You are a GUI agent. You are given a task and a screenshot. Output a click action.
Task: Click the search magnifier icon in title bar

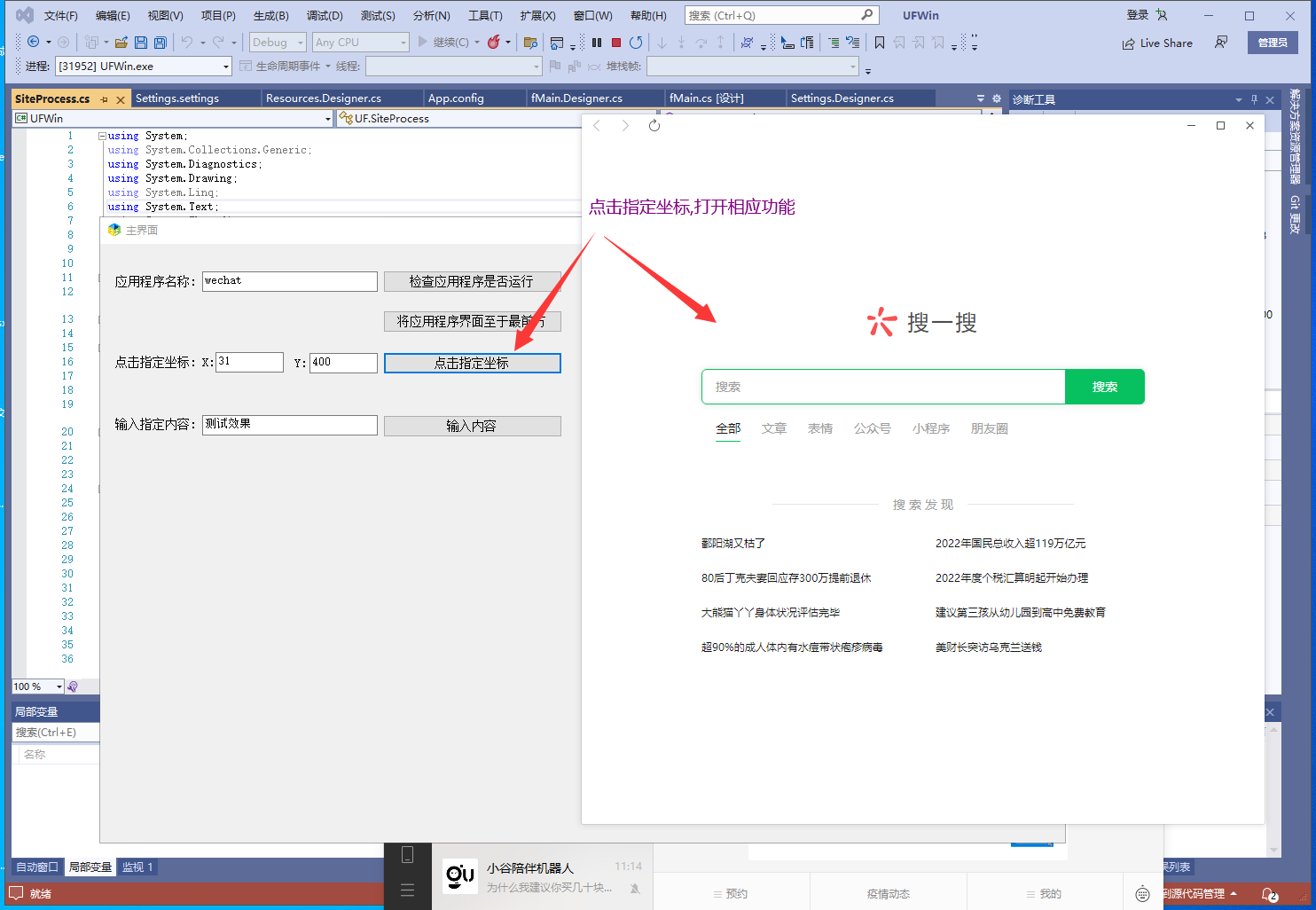[867, 15]
